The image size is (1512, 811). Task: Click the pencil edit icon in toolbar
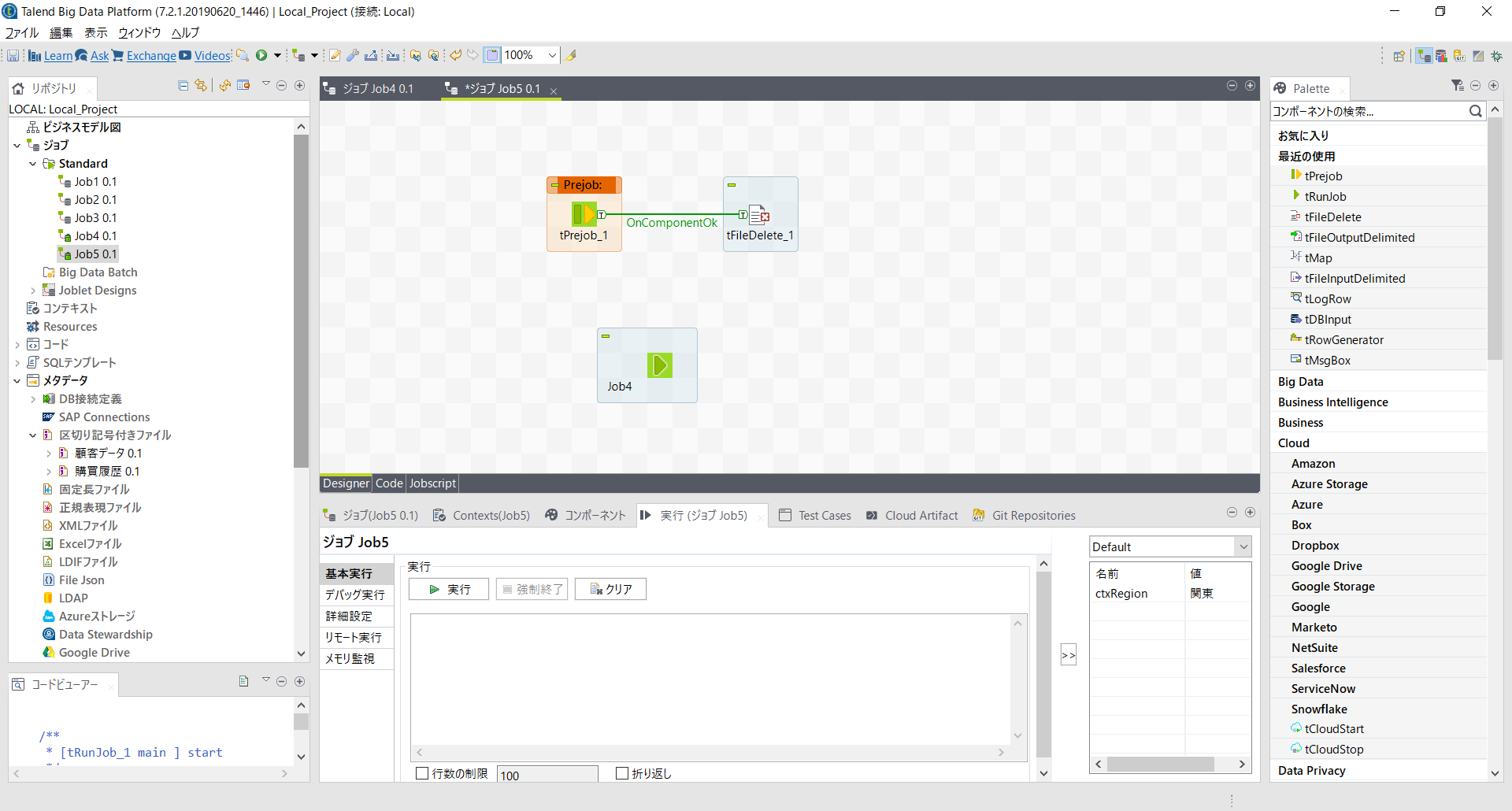tap(335, 55)
